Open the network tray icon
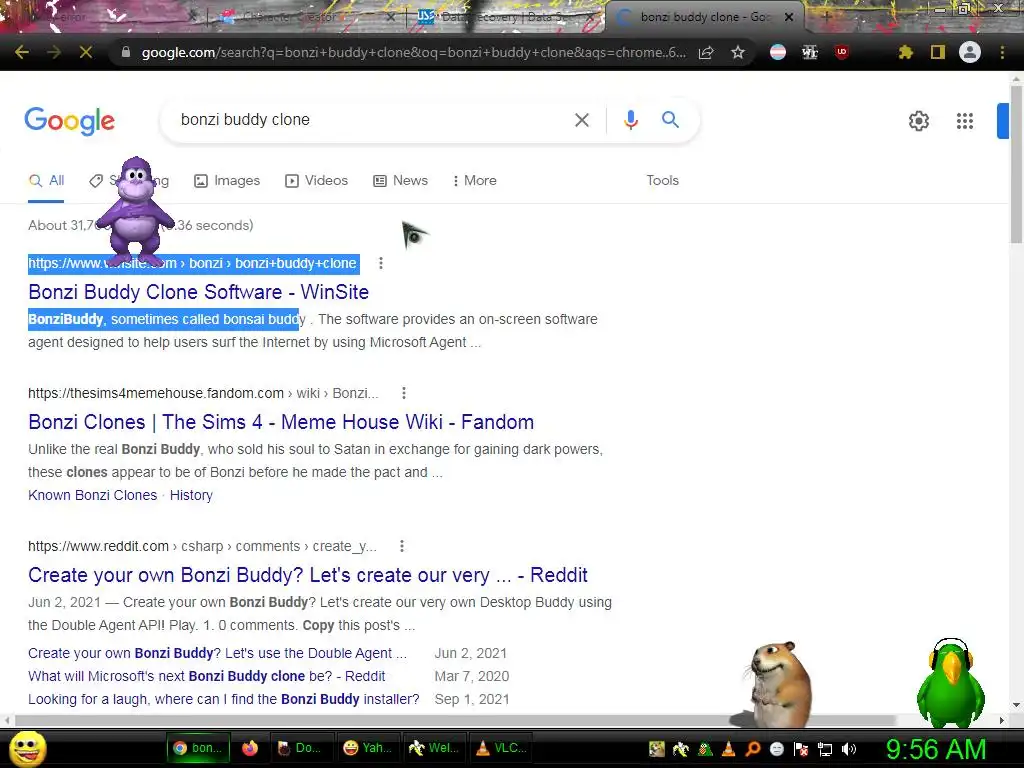 tap(825, 749)
